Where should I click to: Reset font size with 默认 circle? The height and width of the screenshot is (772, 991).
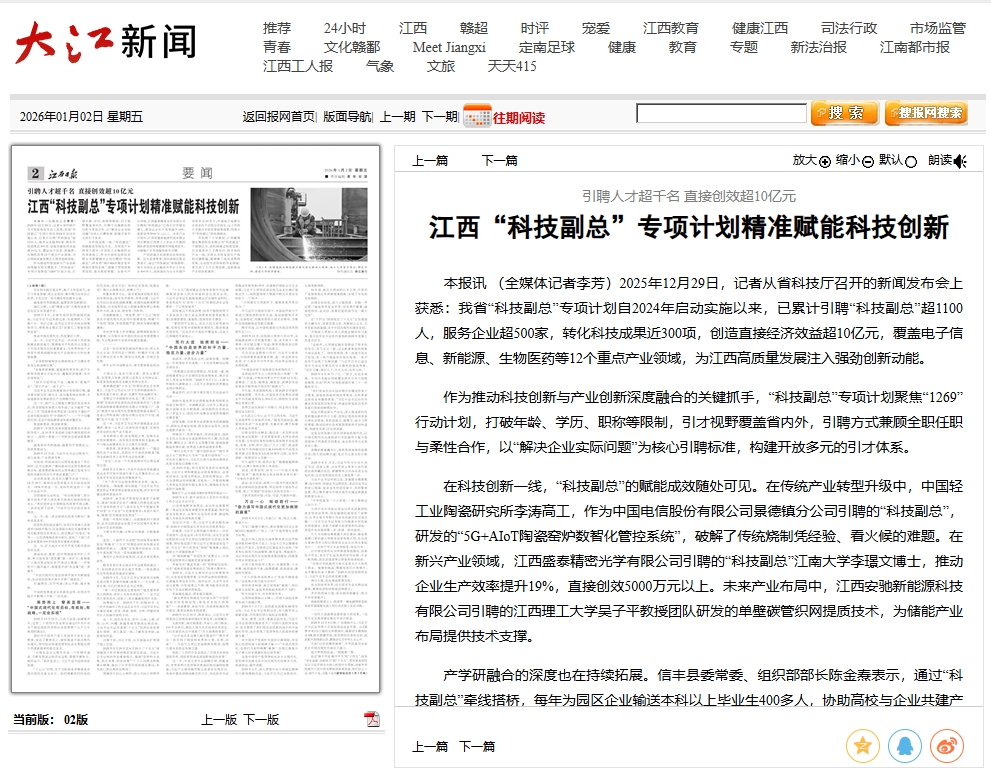click(911, 161)
